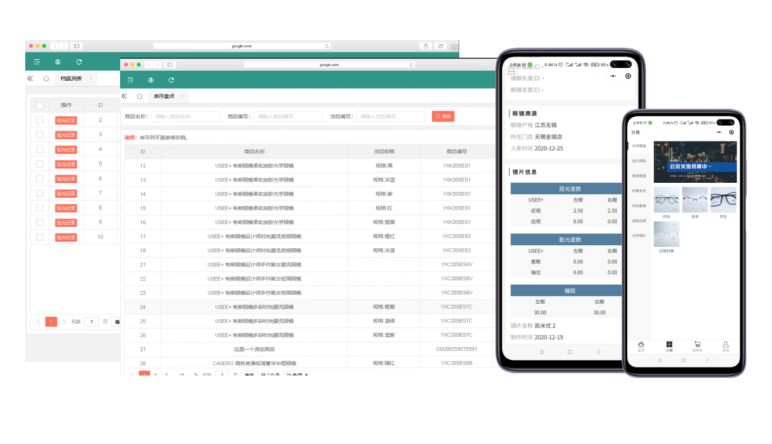Image resolution: width=772 pixels, height=444 pixels.
Task: Switch to the 档案列表 tab in back window
Action: 71,78
